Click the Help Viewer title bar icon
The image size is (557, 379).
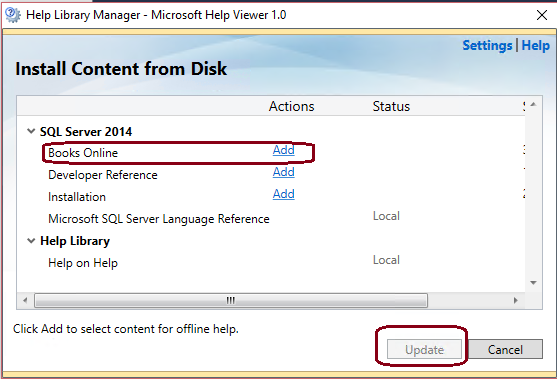13,15
